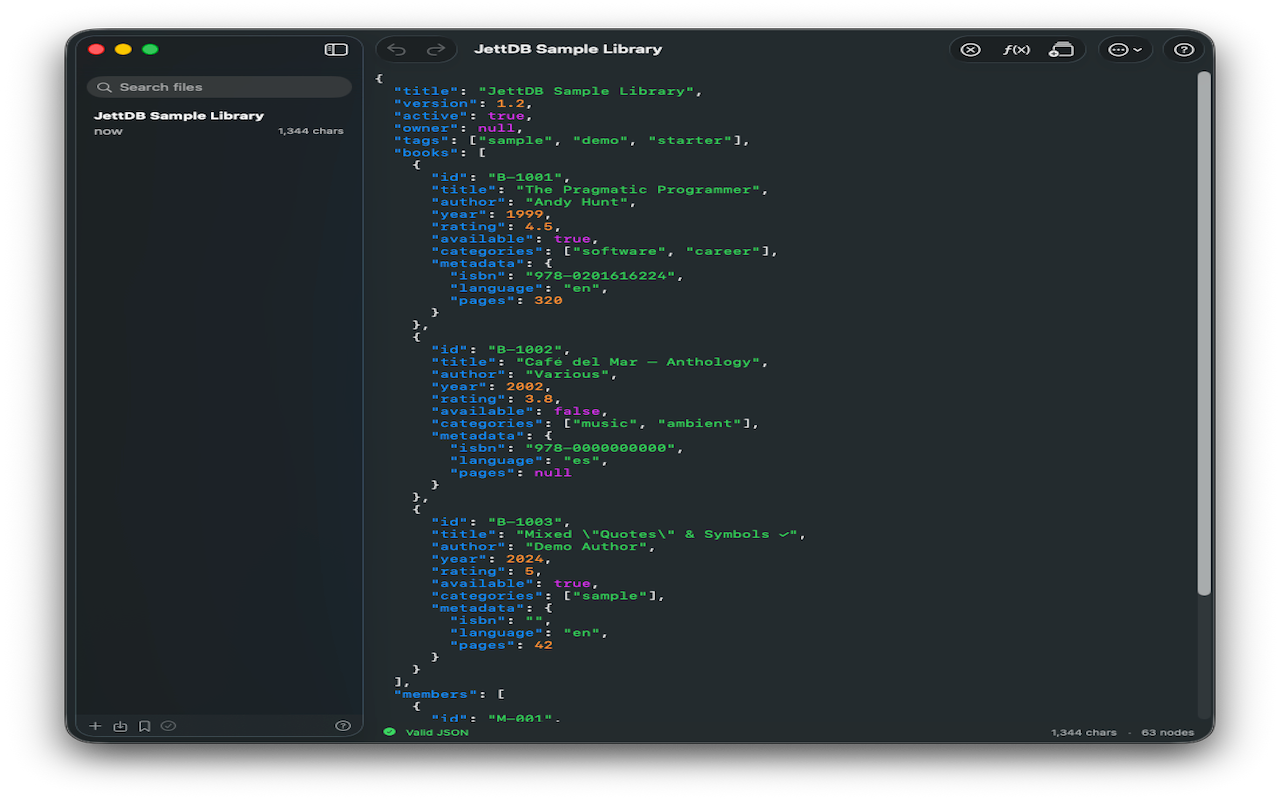Viewport: 1280px width, 800px height.
Task: Click the "B-1003" id value
Action: tap(525, 522)
